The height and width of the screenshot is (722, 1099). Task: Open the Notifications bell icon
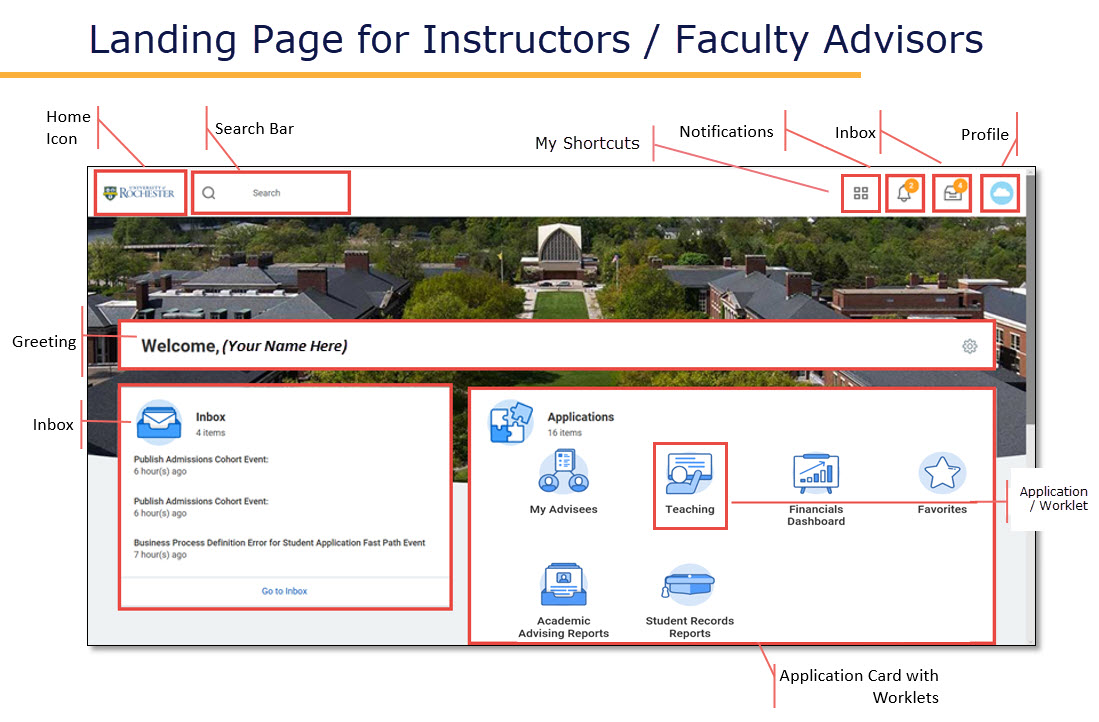(906, 191)
